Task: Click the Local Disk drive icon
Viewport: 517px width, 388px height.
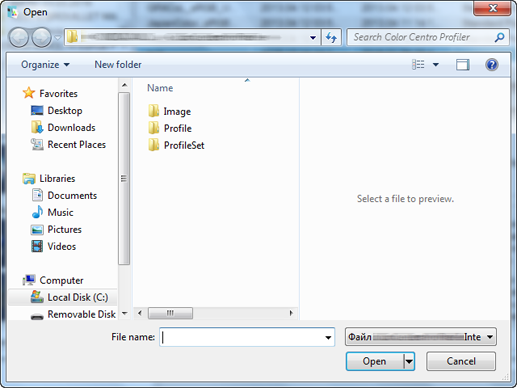Action: tap(37, 297)
